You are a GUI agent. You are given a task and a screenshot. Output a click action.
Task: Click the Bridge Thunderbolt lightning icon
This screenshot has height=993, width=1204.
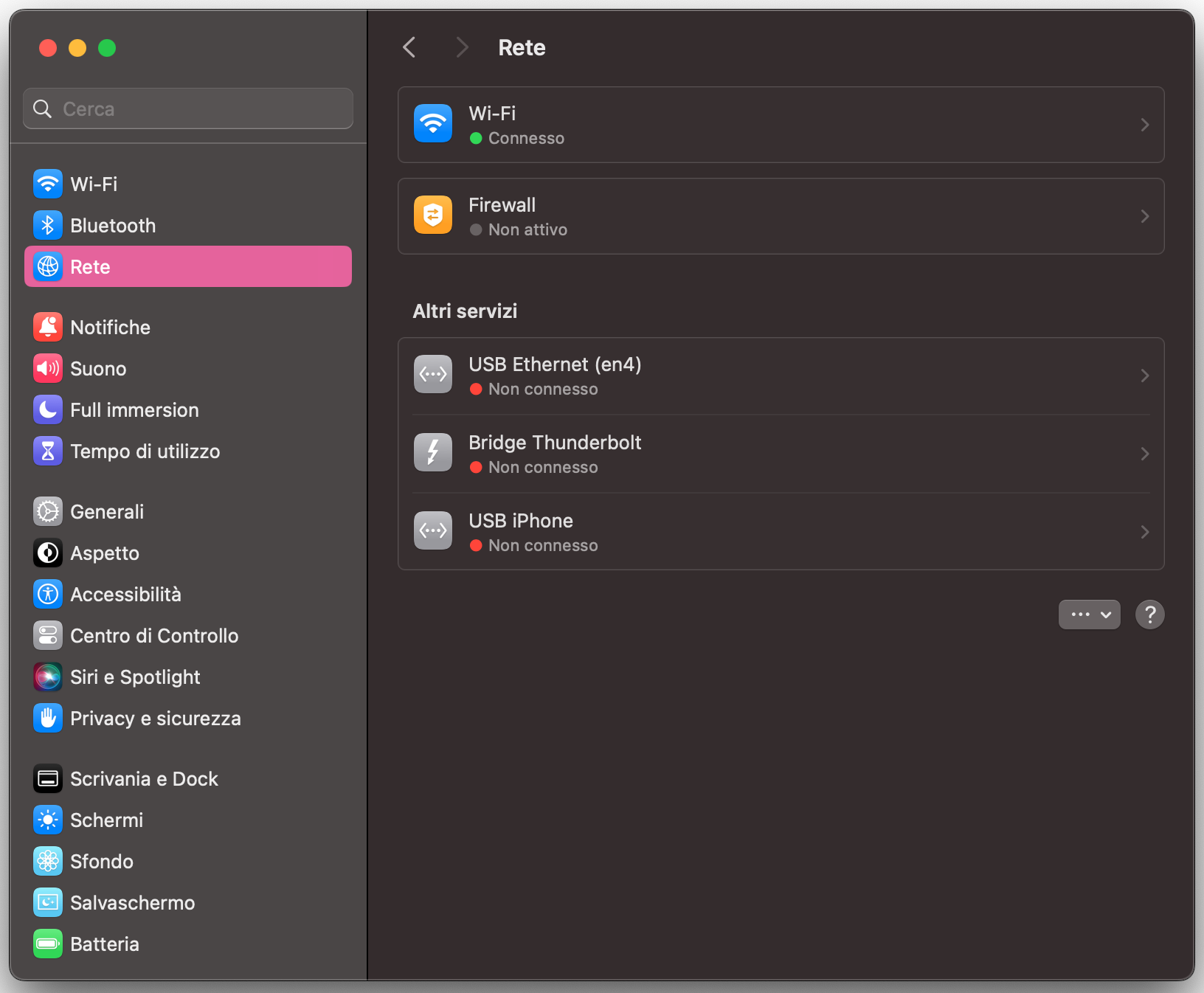(433, 453)
